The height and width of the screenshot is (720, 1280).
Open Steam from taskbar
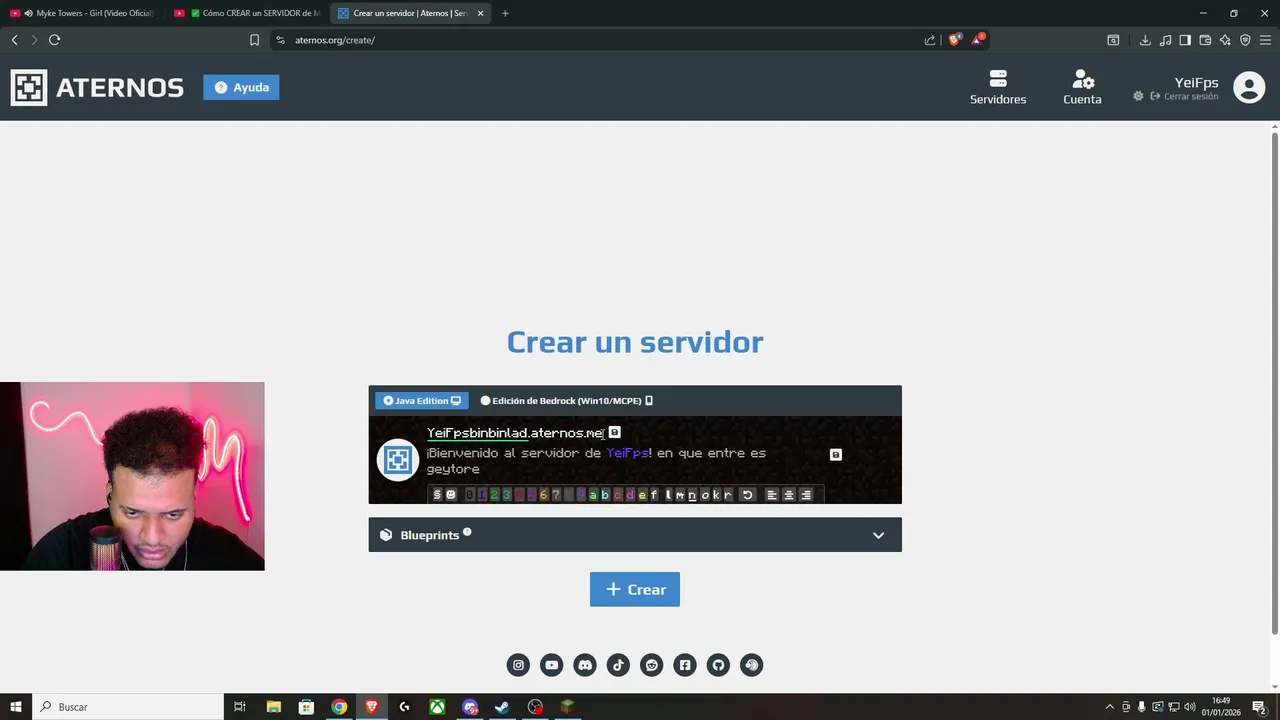pos(502,707)
